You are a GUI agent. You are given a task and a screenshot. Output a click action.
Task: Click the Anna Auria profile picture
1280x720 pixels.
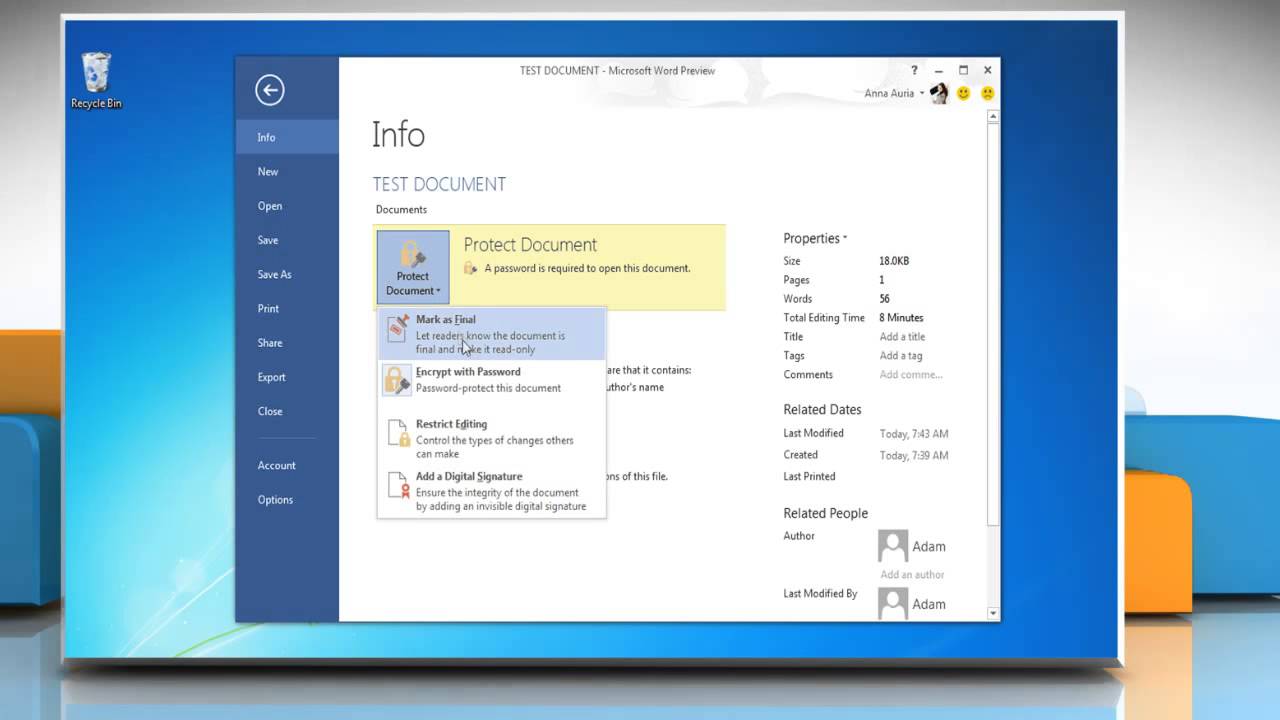pos(939,93)
